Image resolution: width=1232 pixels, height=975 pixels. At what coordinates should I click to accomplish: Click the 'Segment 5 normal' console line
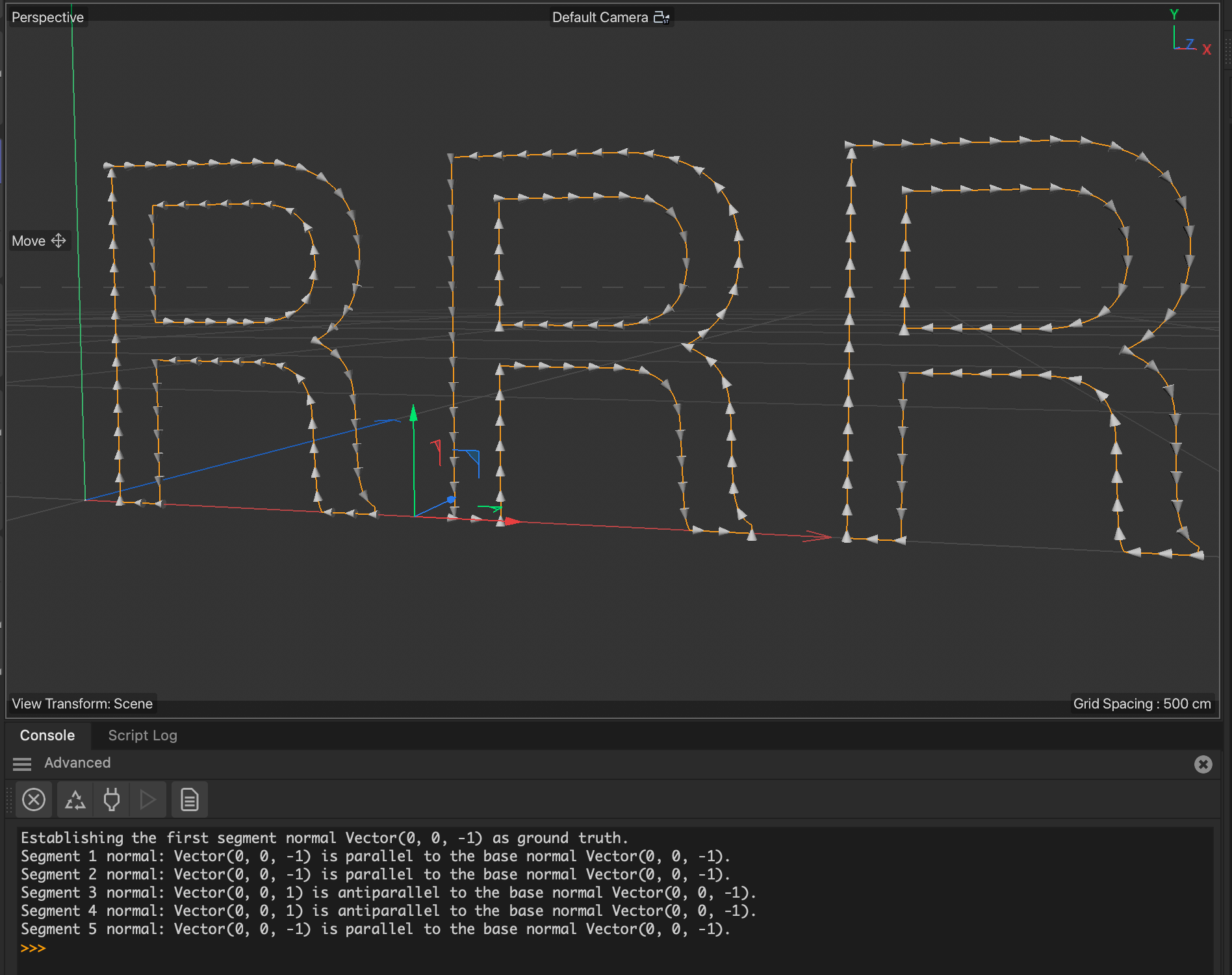point(376,929)
